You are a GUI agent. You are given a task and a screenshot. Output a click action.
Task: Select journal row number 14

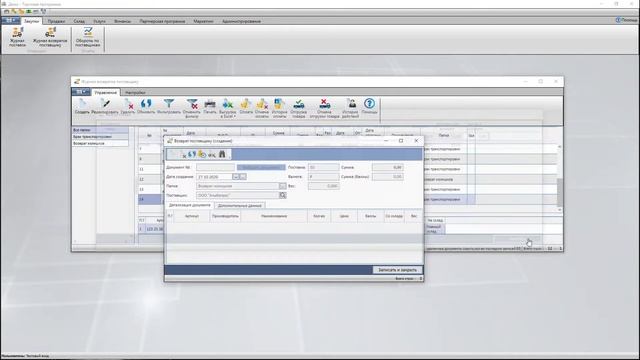(151, 199)
